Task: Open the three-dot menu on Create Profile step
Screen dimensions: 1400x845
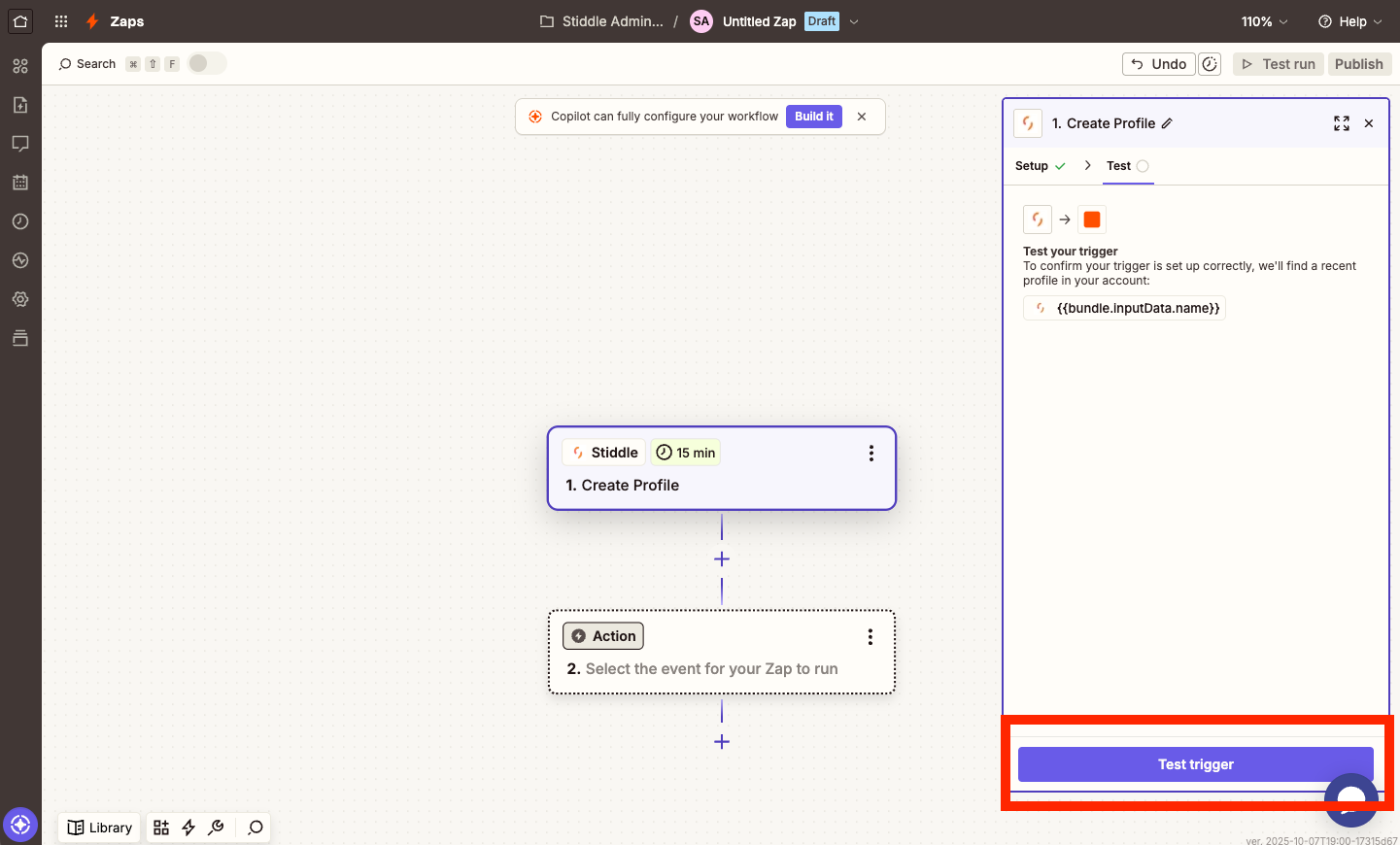Action: [x=871, y=454]
